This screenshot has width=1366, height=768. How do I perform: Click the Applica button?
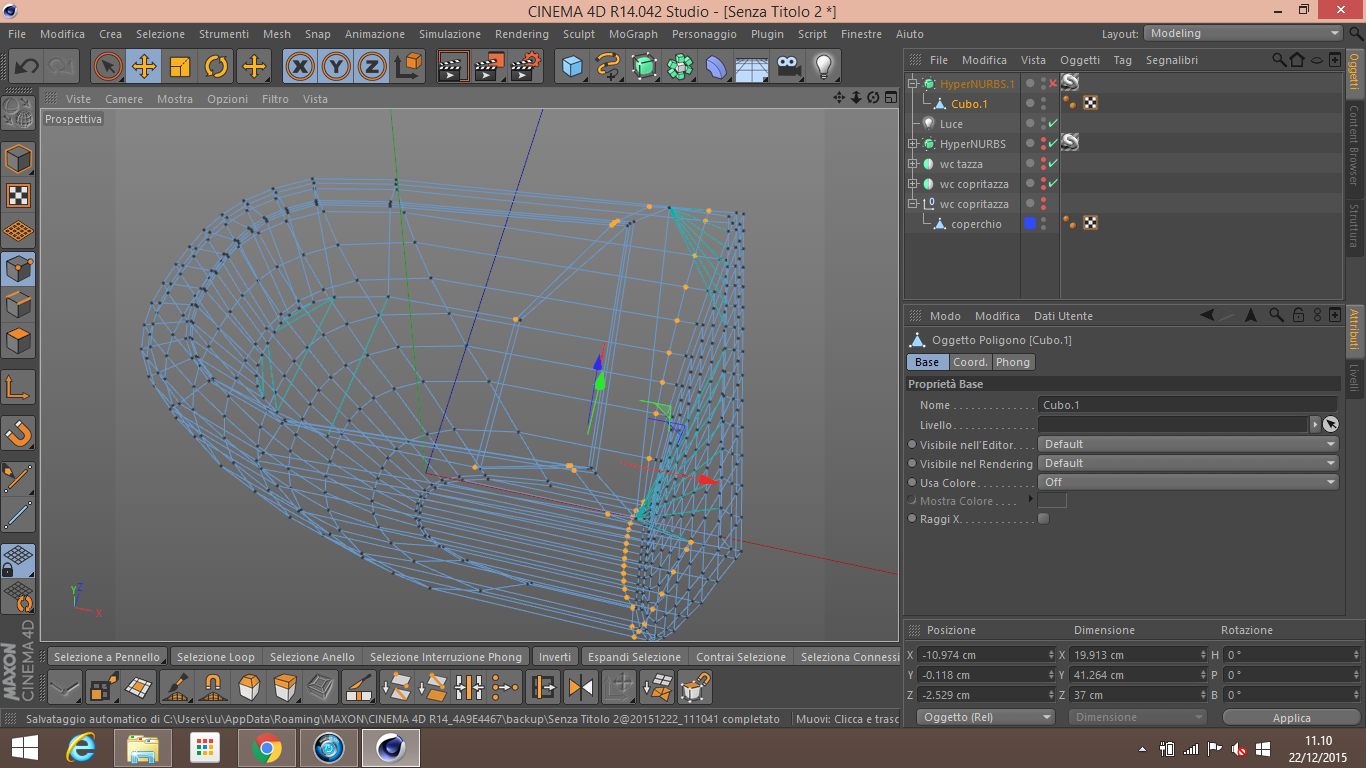(x=1291, y=718)
